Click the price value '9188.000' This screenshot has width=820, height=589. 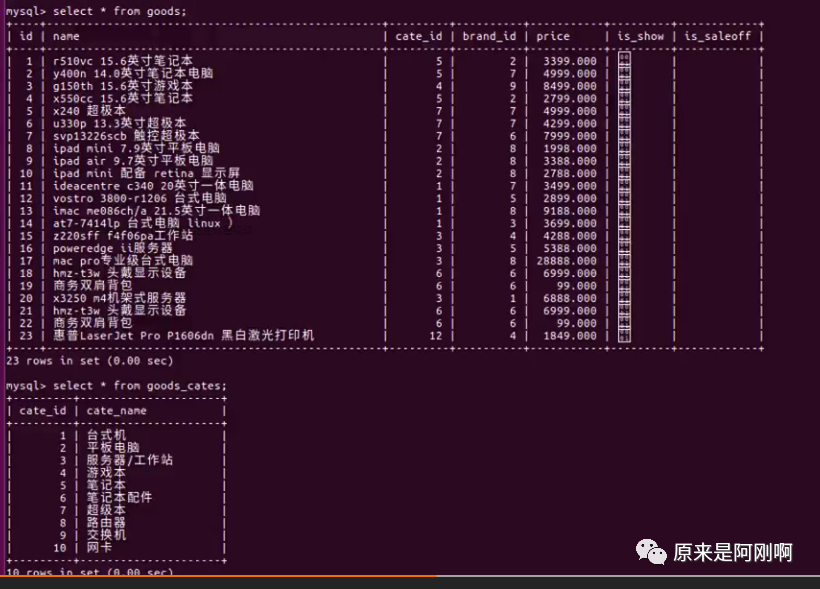[570, 211]
